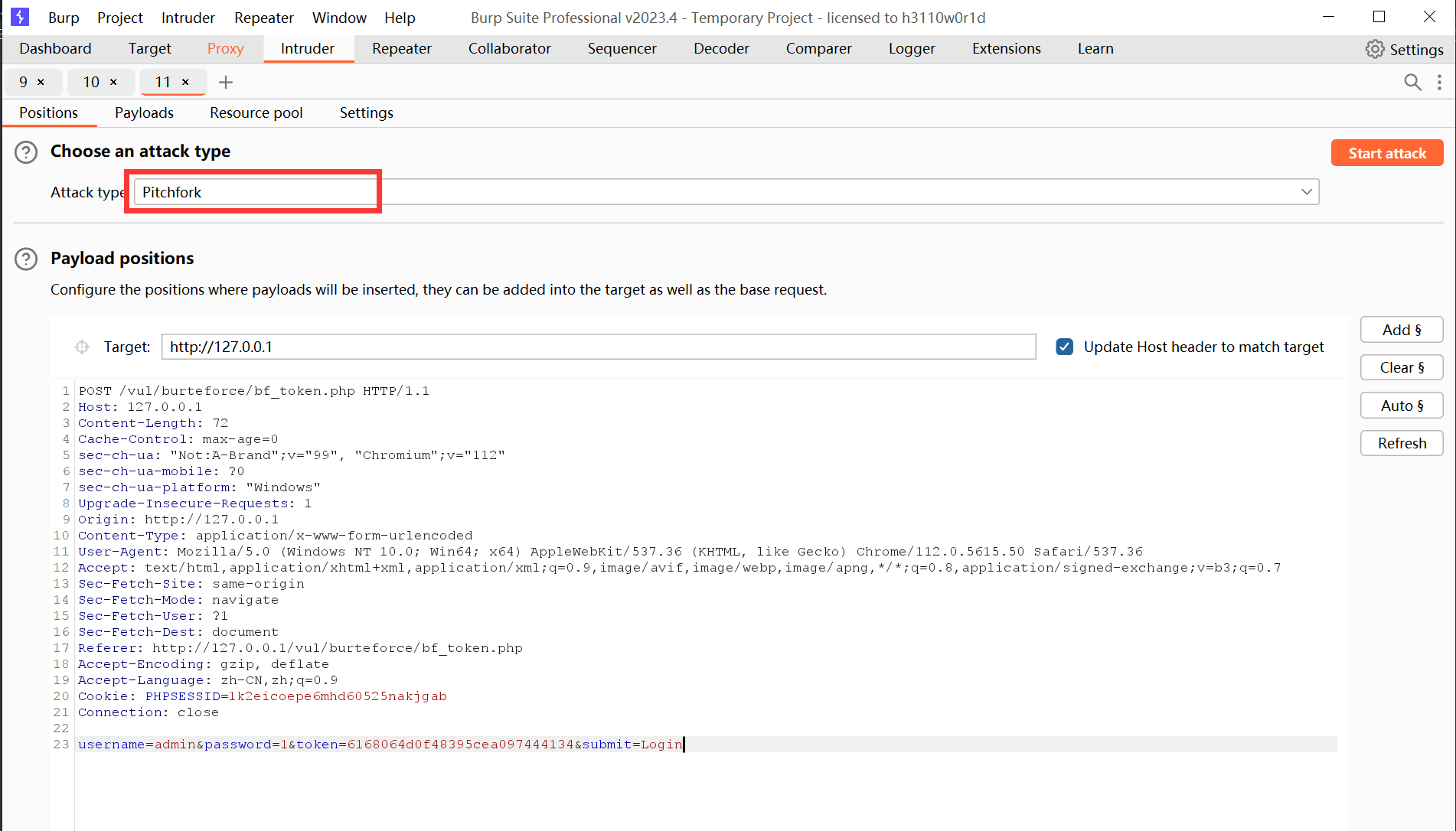Click the Clear § button

click(1401, 367)
